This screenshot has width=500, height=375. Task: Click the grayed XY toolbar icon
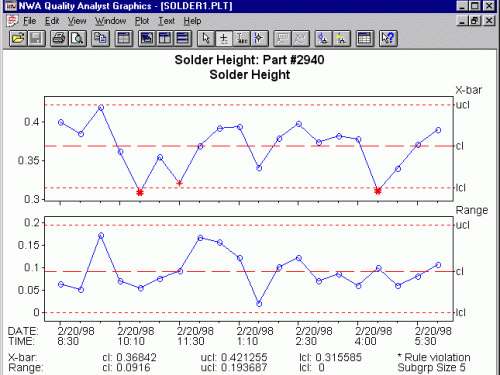tap(300, 38)
